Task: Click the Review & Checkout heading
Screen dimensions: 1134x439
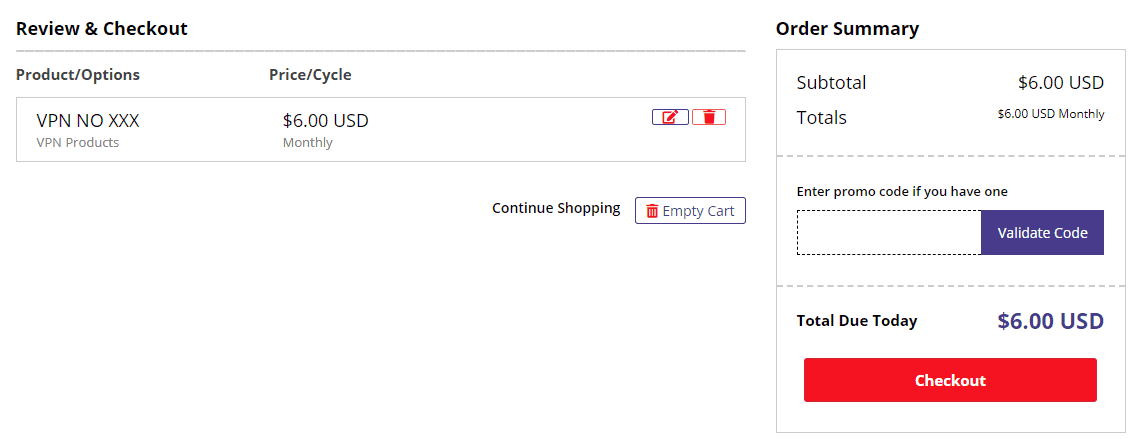Action: tap(102, 29)
